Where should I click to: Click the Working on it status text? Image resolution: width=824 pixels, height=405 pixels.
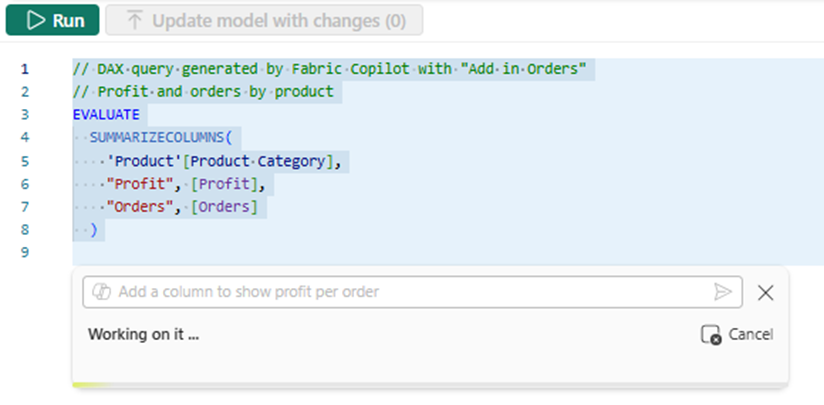(x=143, y=335)
